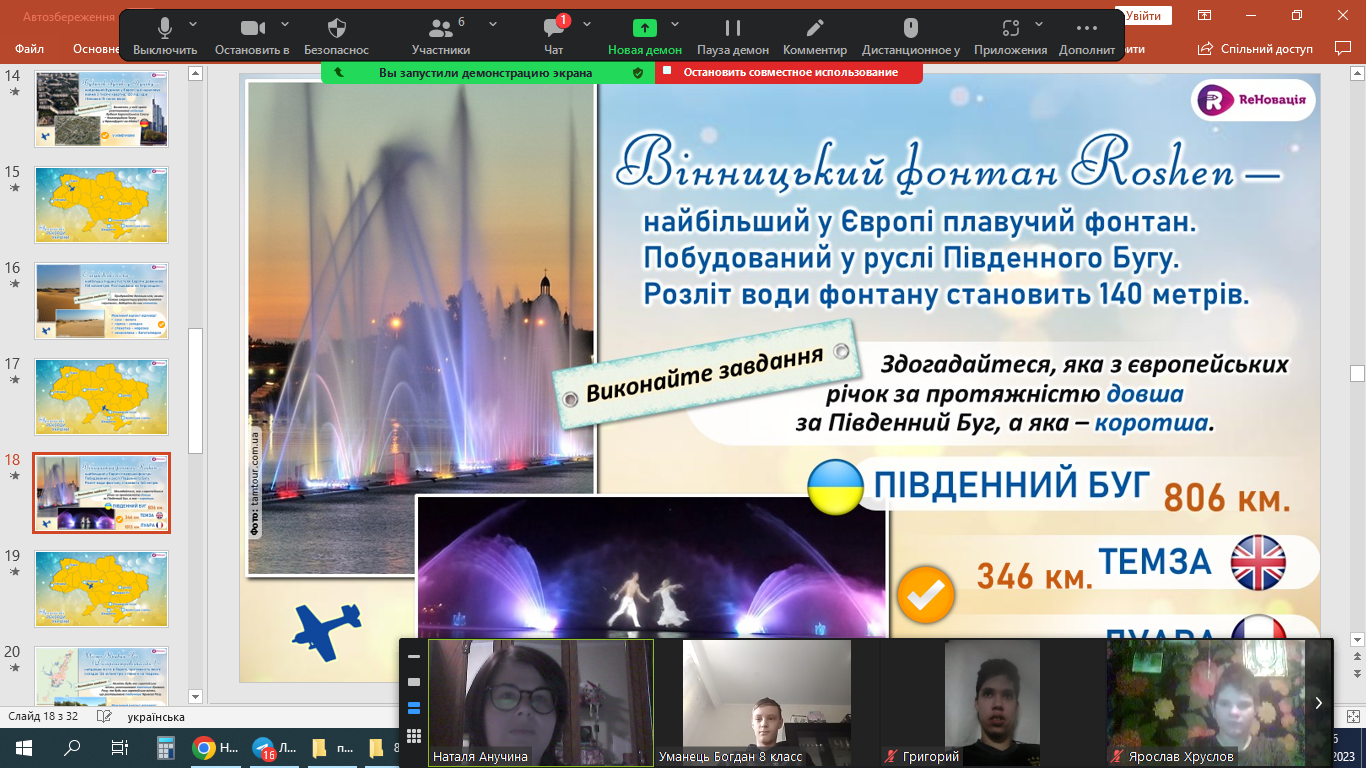This screenshot has width=1366, height=768.
Task: Click Наталя Анучина video tile
Action: pyautogui.click(x=541, y=703)
